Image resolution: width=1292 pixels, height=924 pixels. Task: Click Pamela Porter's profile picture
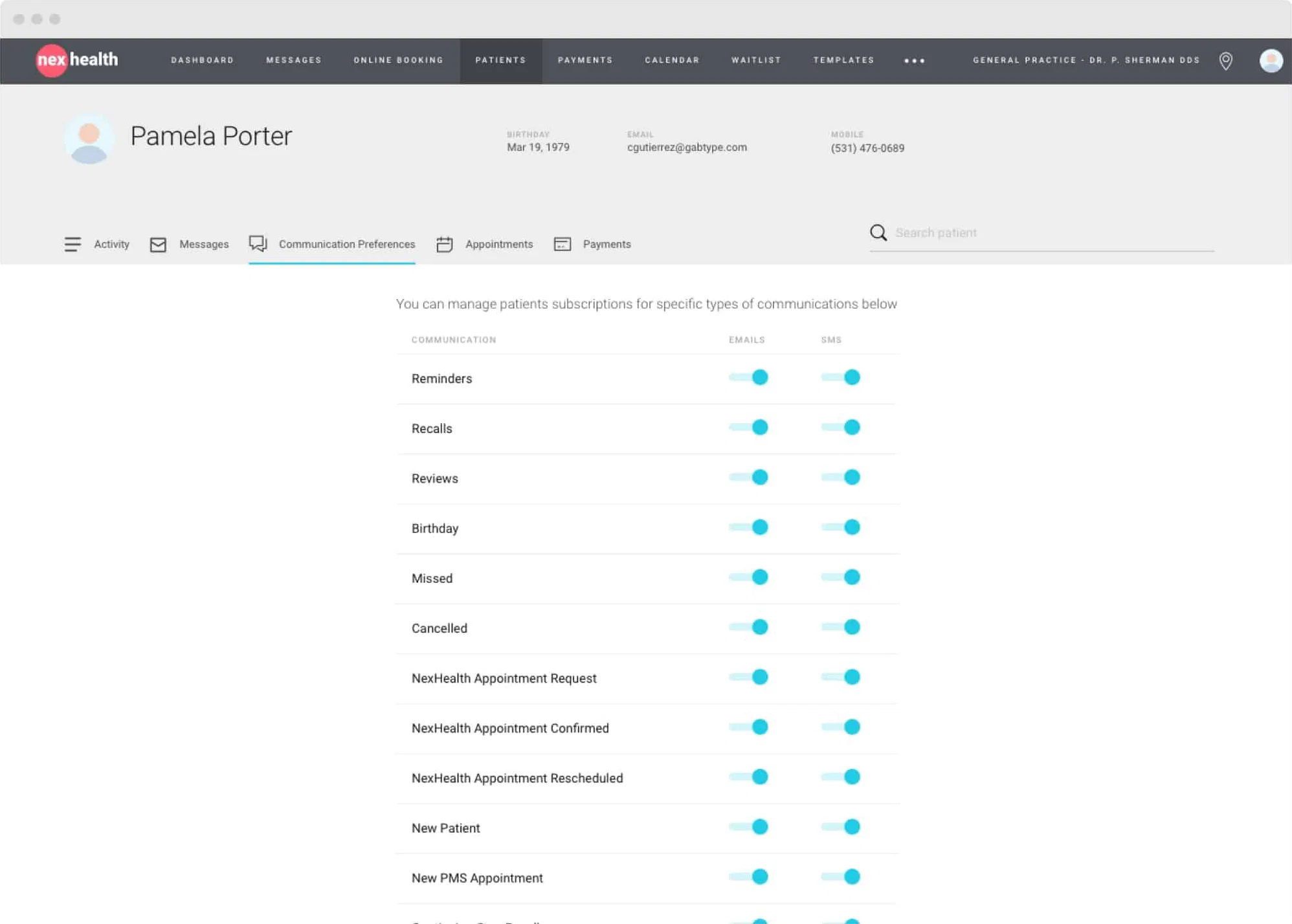click(x=89, y=139)
